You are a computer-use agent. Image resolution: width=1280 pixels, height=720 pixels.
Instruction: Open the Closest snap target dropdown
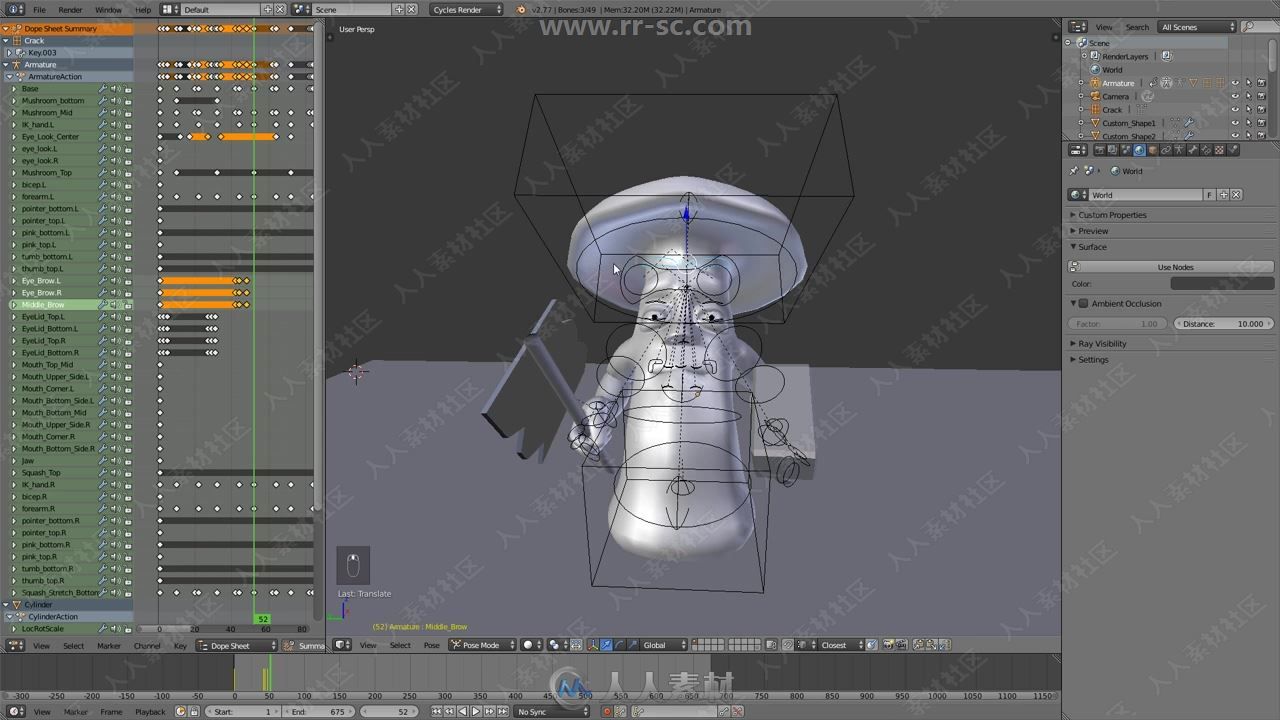(840, 645)
